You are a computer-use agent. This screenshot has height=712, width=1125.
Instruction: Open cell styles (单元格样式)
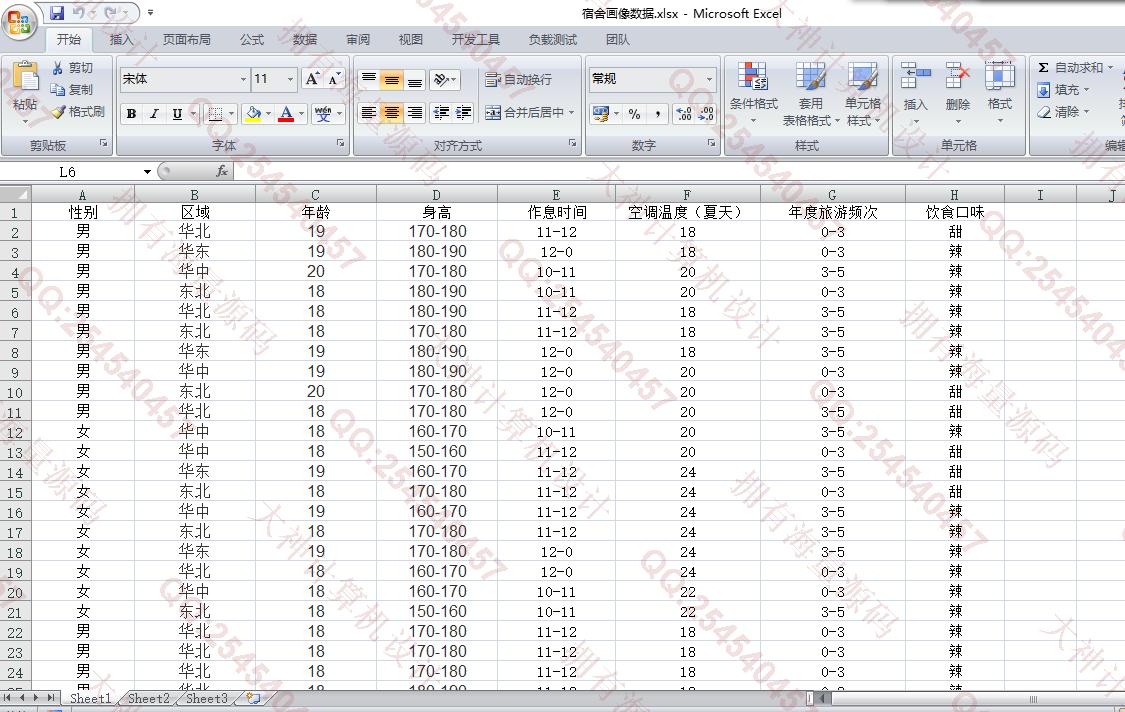[862, 93]
